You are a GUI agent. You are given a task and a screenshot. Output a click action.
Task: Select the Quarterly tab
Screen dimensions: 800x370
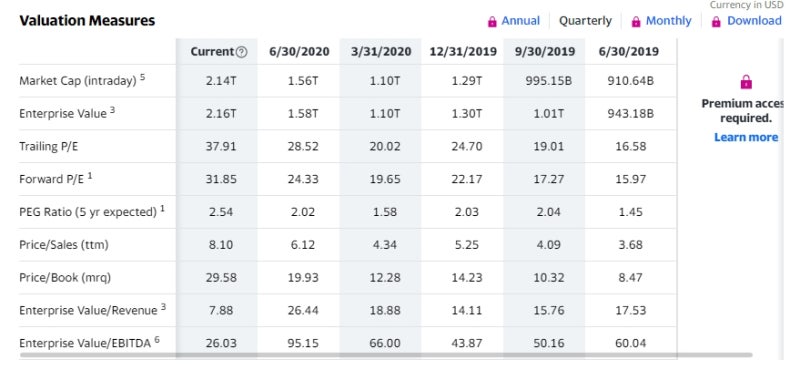[x=585, y=21]
